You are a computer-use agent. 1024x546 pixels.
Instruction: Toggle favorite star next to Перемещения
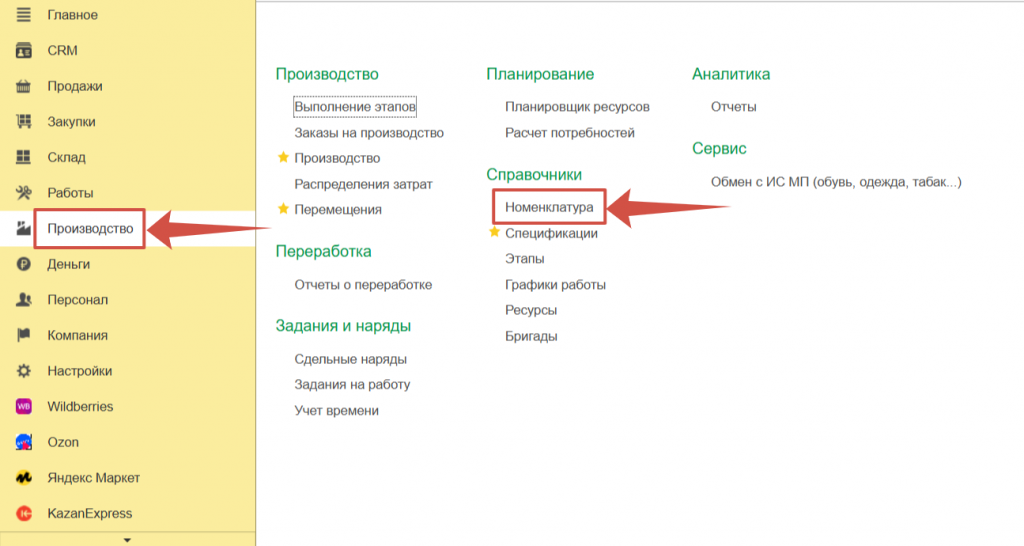click(x=283, y=209)
